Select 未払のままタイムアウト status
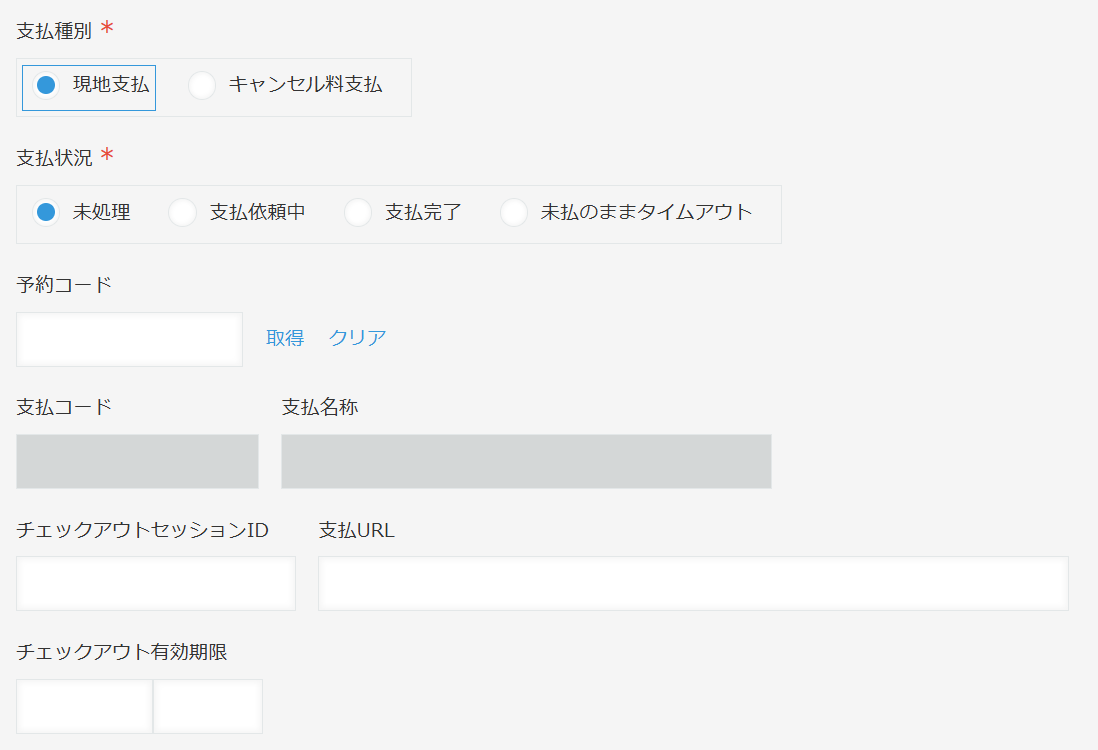This screenshot has width=1098, height=750. click(626, 212)
